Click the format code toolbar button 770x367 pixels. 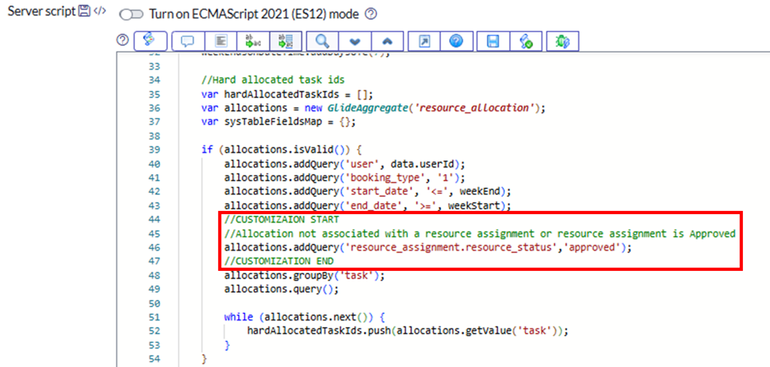(220, 41)
